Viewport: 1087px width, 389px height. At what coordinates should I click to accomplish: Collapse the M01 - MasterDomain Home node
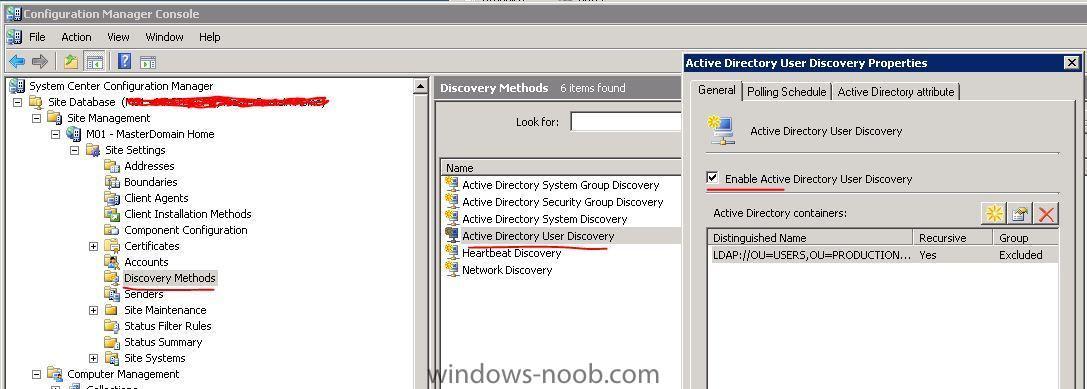point(55,134)
